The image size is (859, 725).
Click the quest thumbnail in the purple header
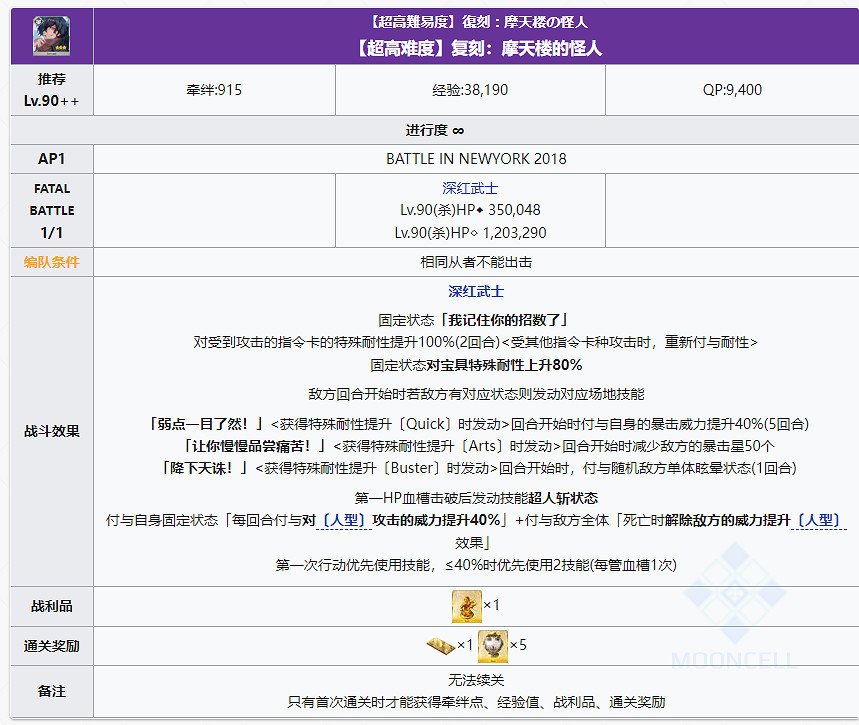pyautogui.click(x=51, y=33)
